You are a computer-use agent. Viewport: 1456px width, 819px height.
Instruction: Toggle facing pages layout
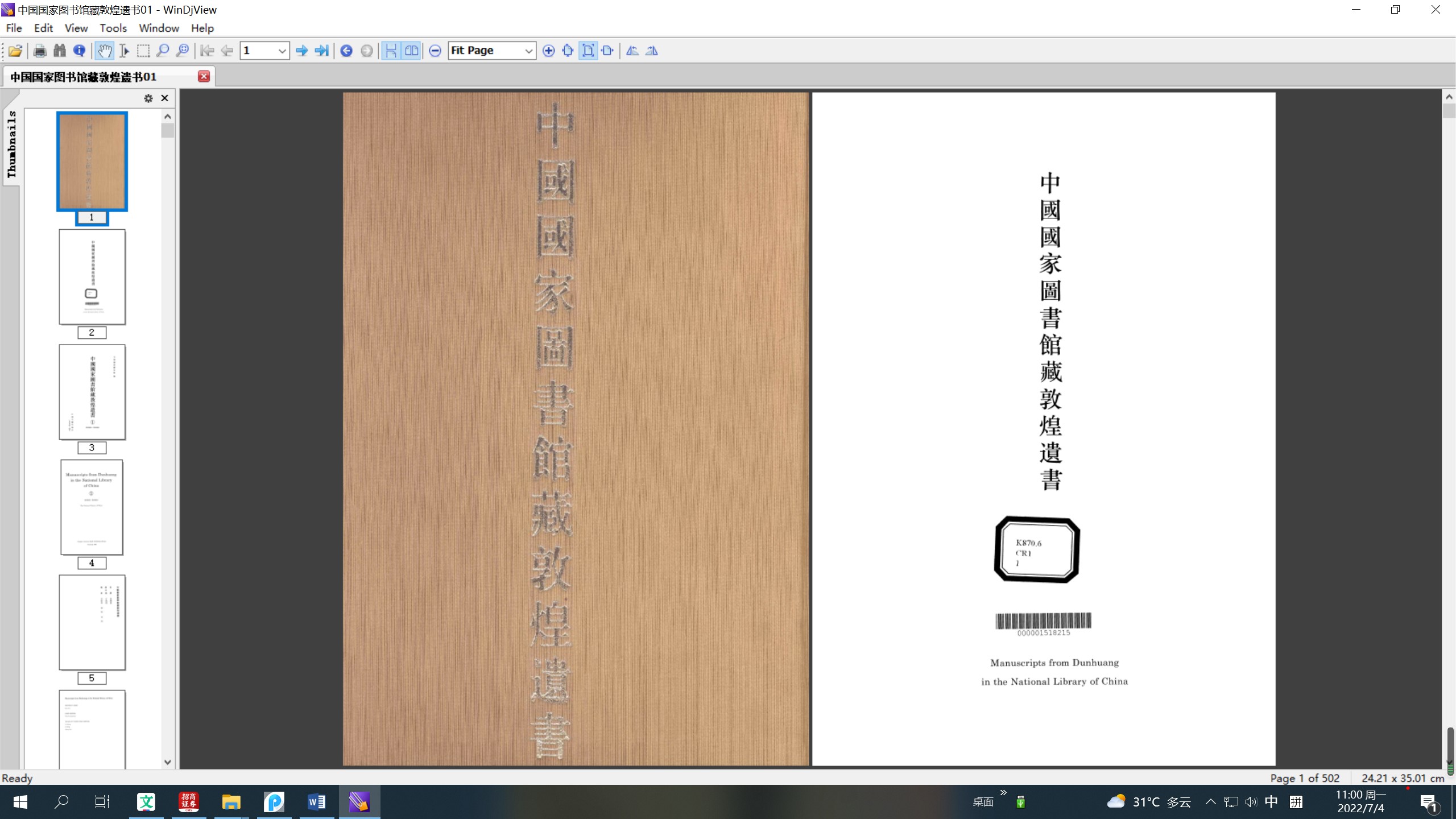[x=411, y=51]
